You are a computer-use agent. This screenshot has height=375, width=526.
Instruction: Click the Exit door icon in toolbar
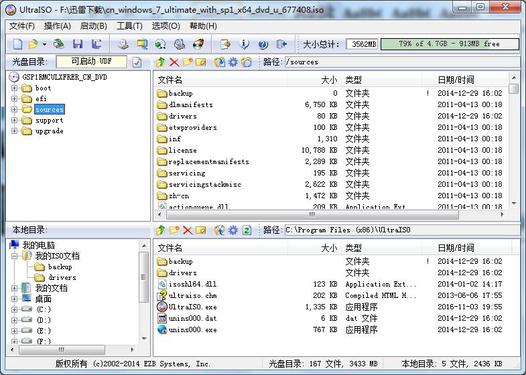(x=281, y=44)
